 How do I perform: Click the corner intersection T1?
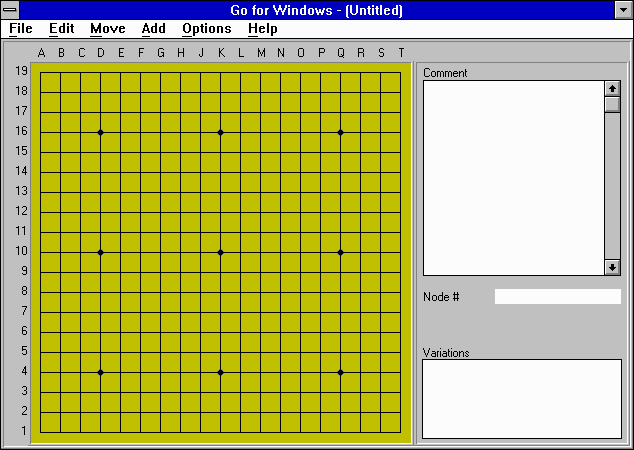click(400, 432)
